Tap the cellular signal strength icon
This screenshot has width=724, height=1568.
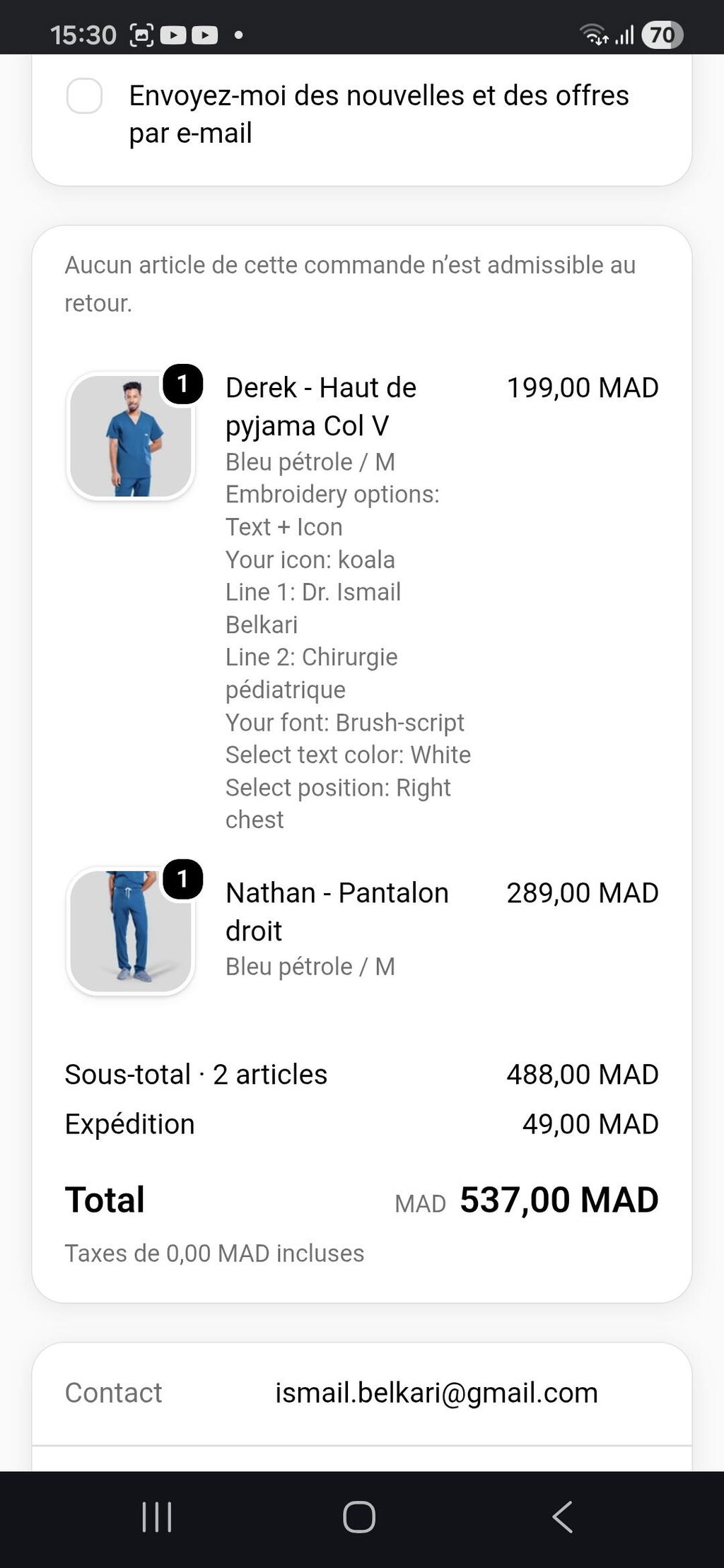[624, 35]
